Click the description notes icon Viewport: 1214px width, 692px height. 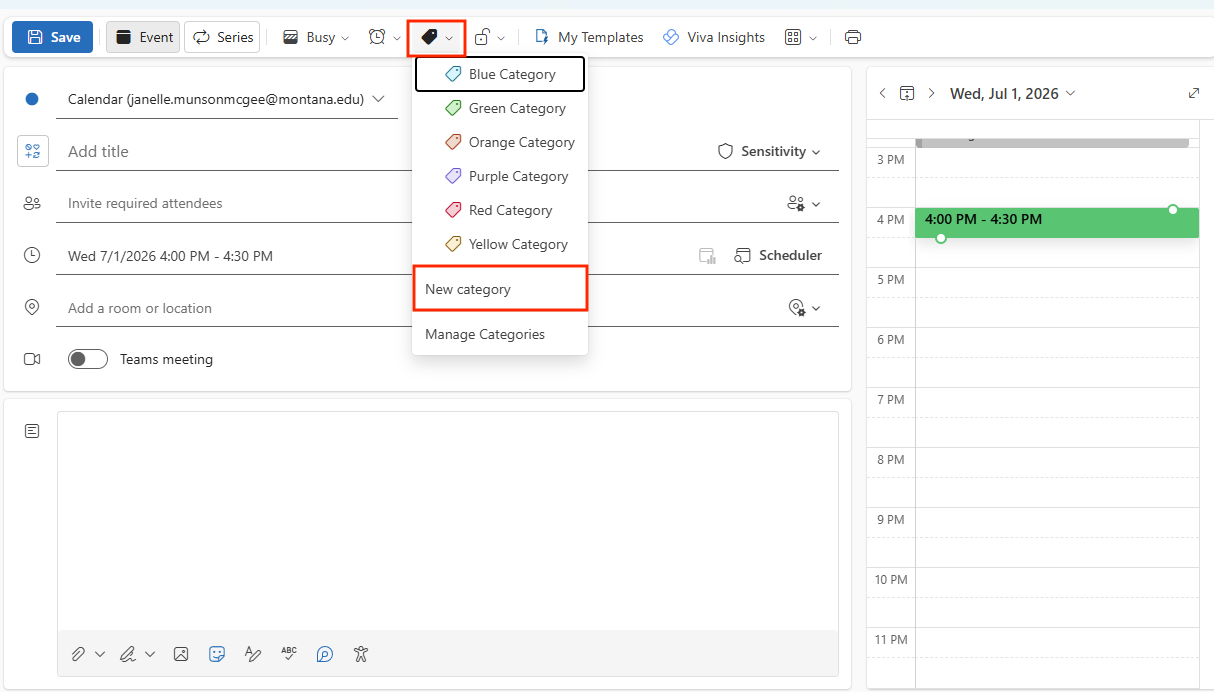(32, 431)
